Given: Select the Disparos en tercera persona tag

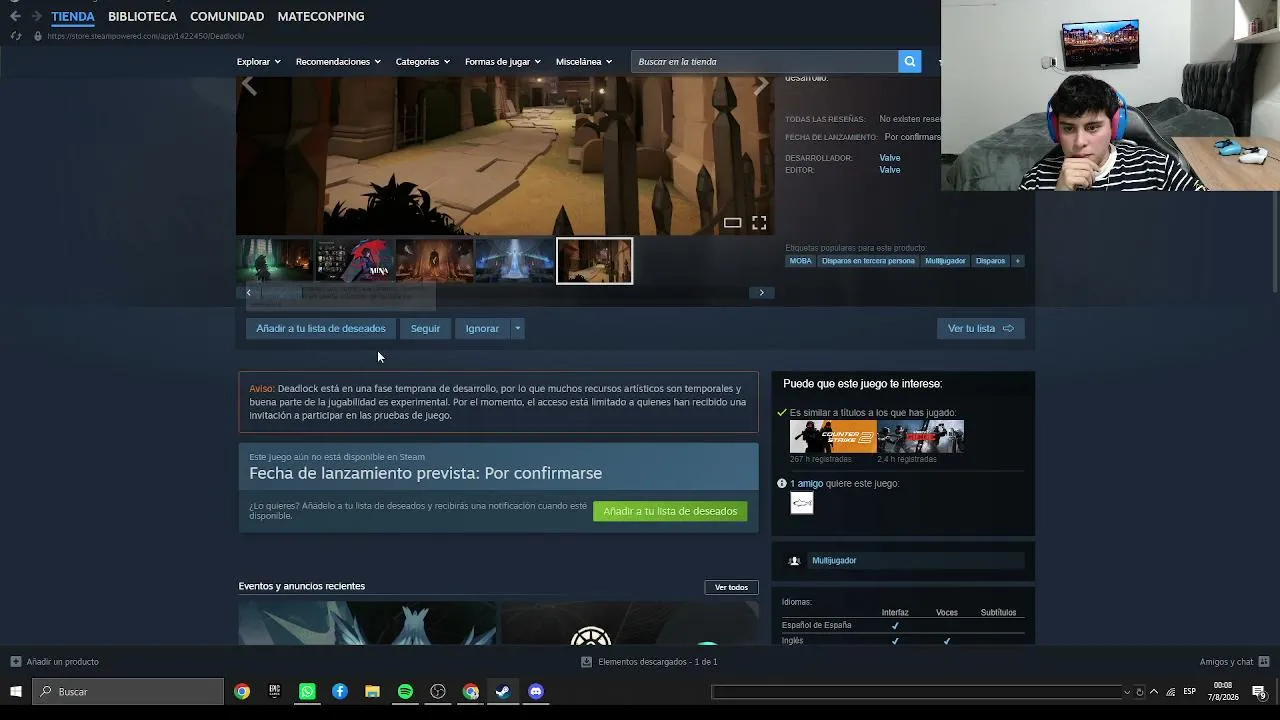Looking at the screenshot, I should coord(868,261).
